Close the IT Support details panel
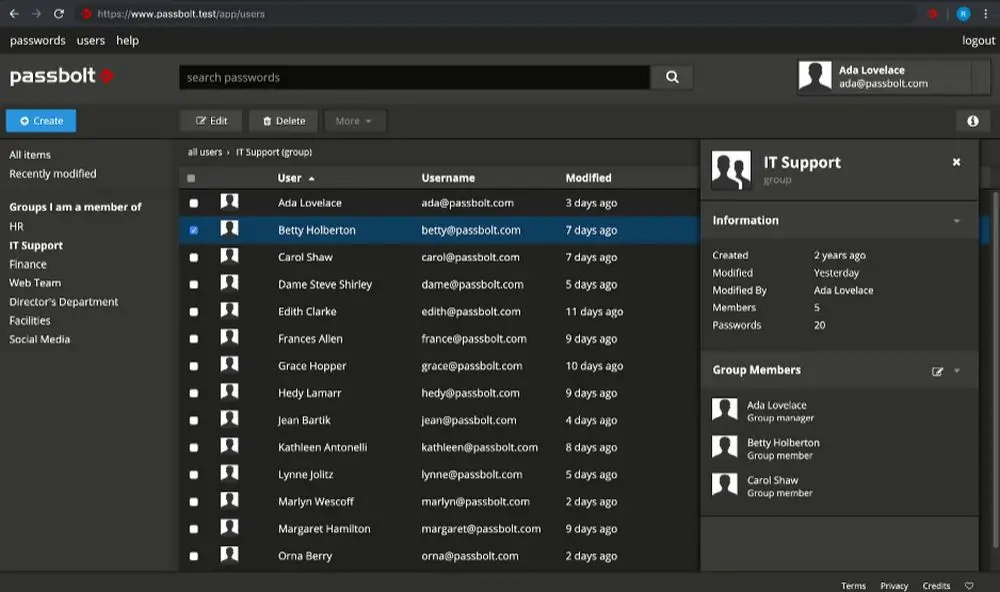The height and width of the screenshot is (592, 1000). (x=956, y=162)
